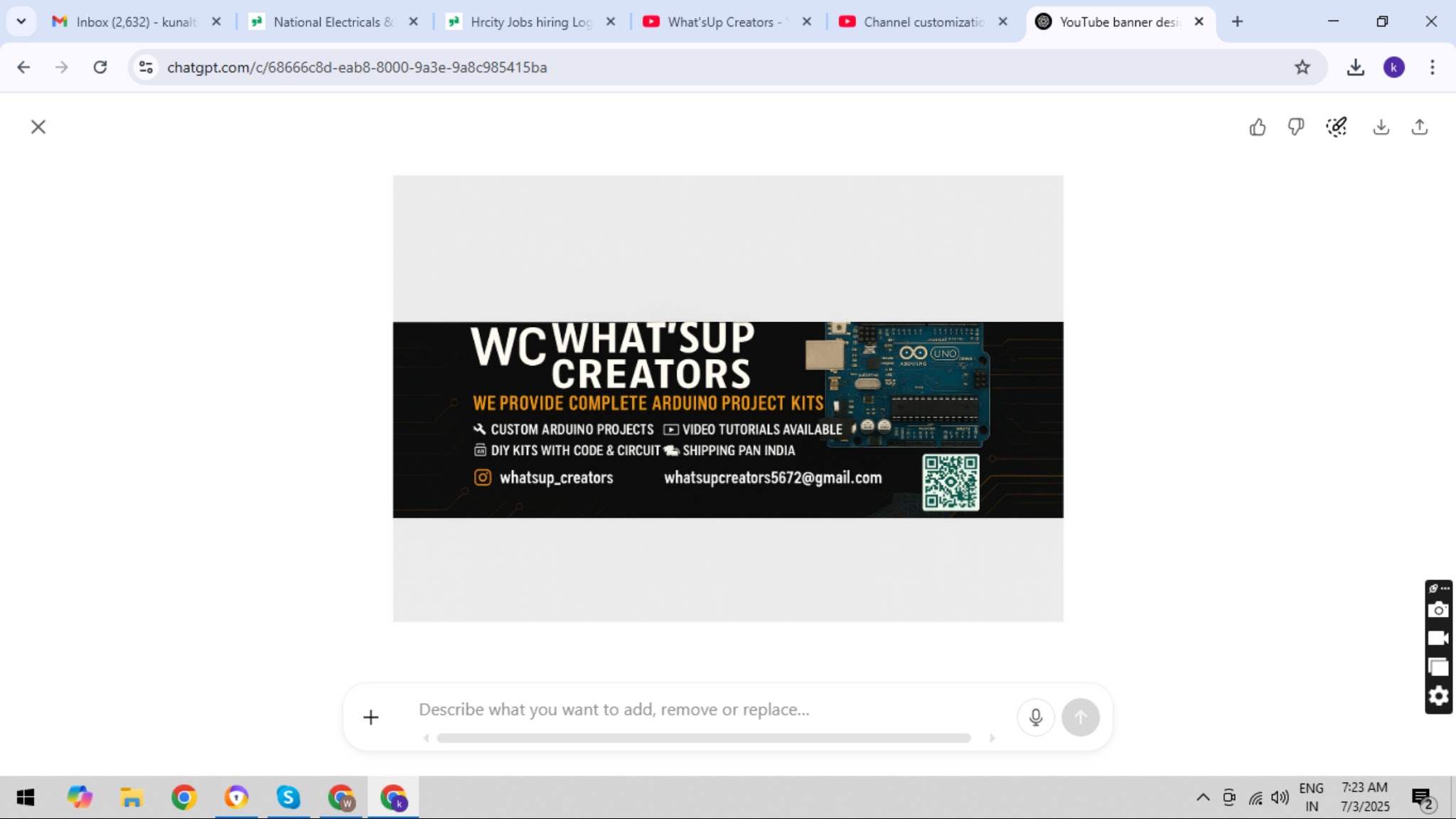
Task: Expand the system tray hidden icons
Action: (x=1202, y=797)
